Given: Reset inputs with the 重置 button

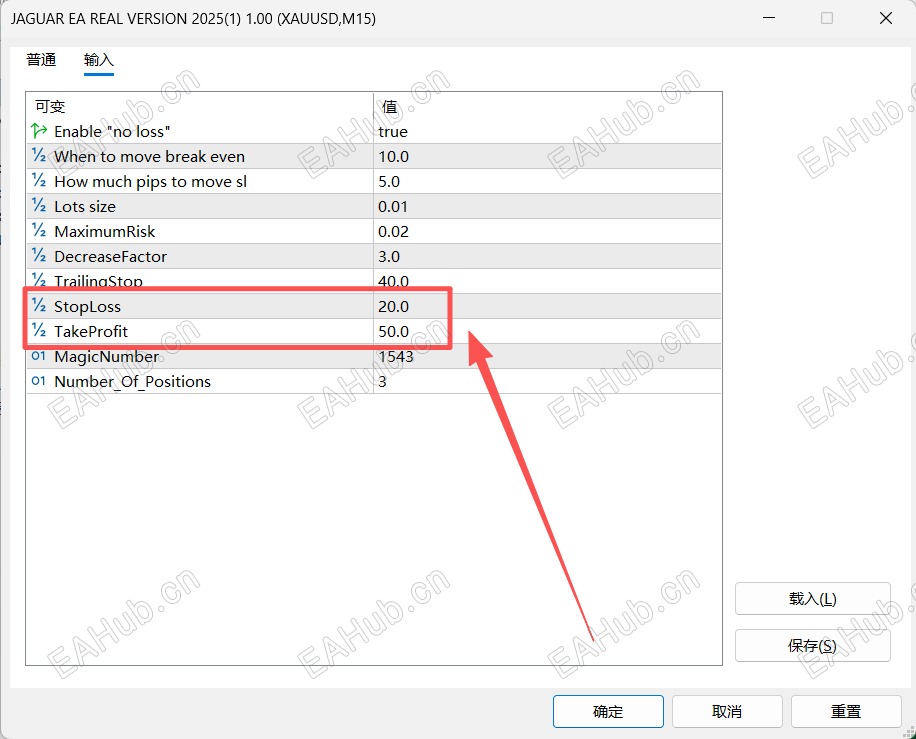Looking at the screenshot, I should pyautogui.click(x=846, y=711).
